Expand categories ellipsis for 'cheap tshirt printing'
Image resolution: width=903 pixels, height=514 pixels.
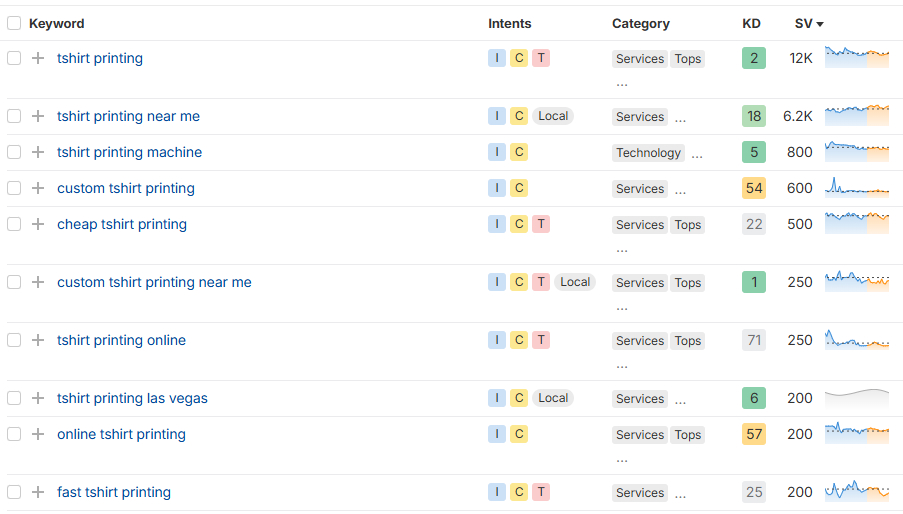pos(622,251)
